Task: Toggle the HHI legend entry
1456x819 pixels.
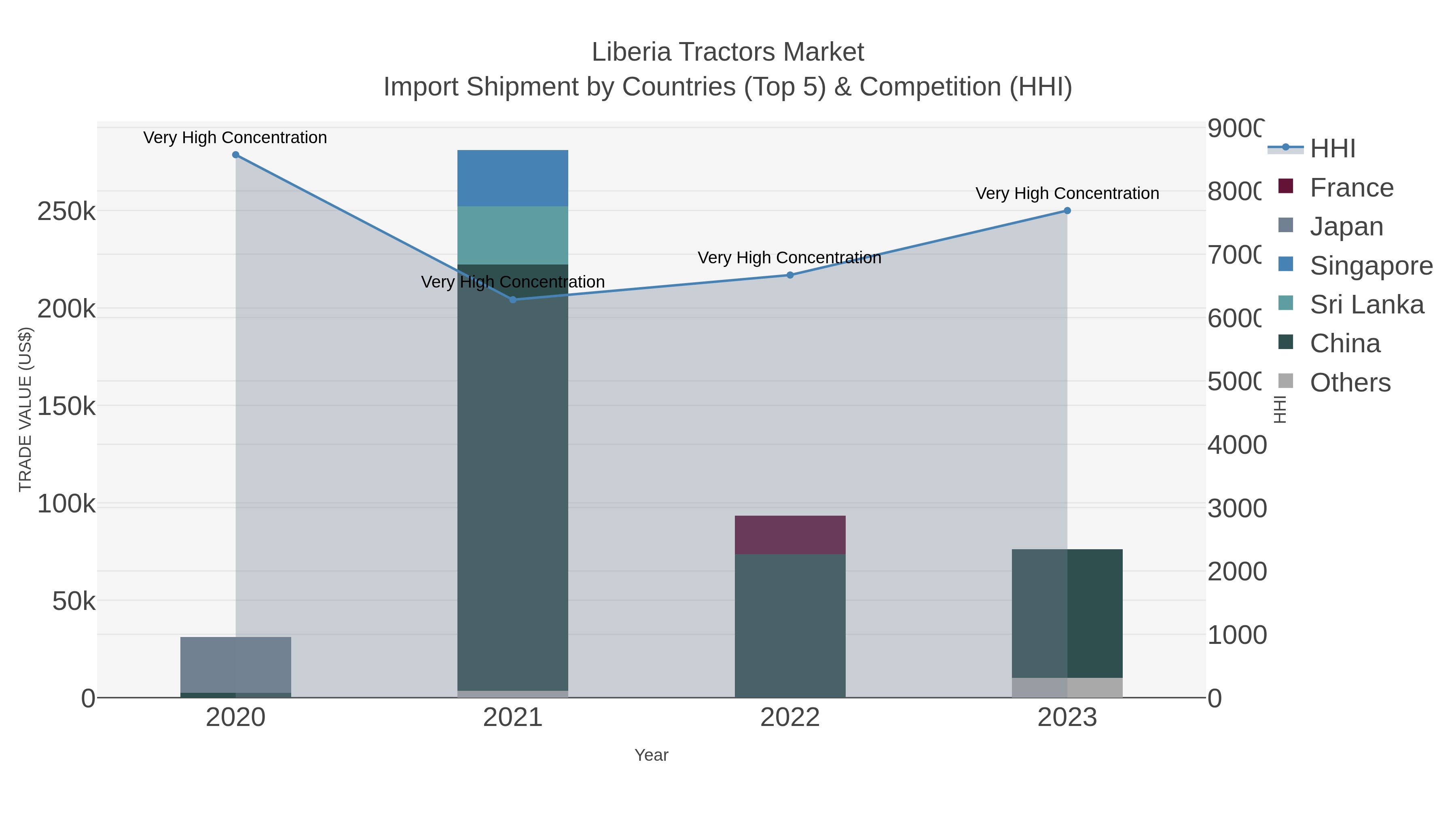Action: point(1311,148)
